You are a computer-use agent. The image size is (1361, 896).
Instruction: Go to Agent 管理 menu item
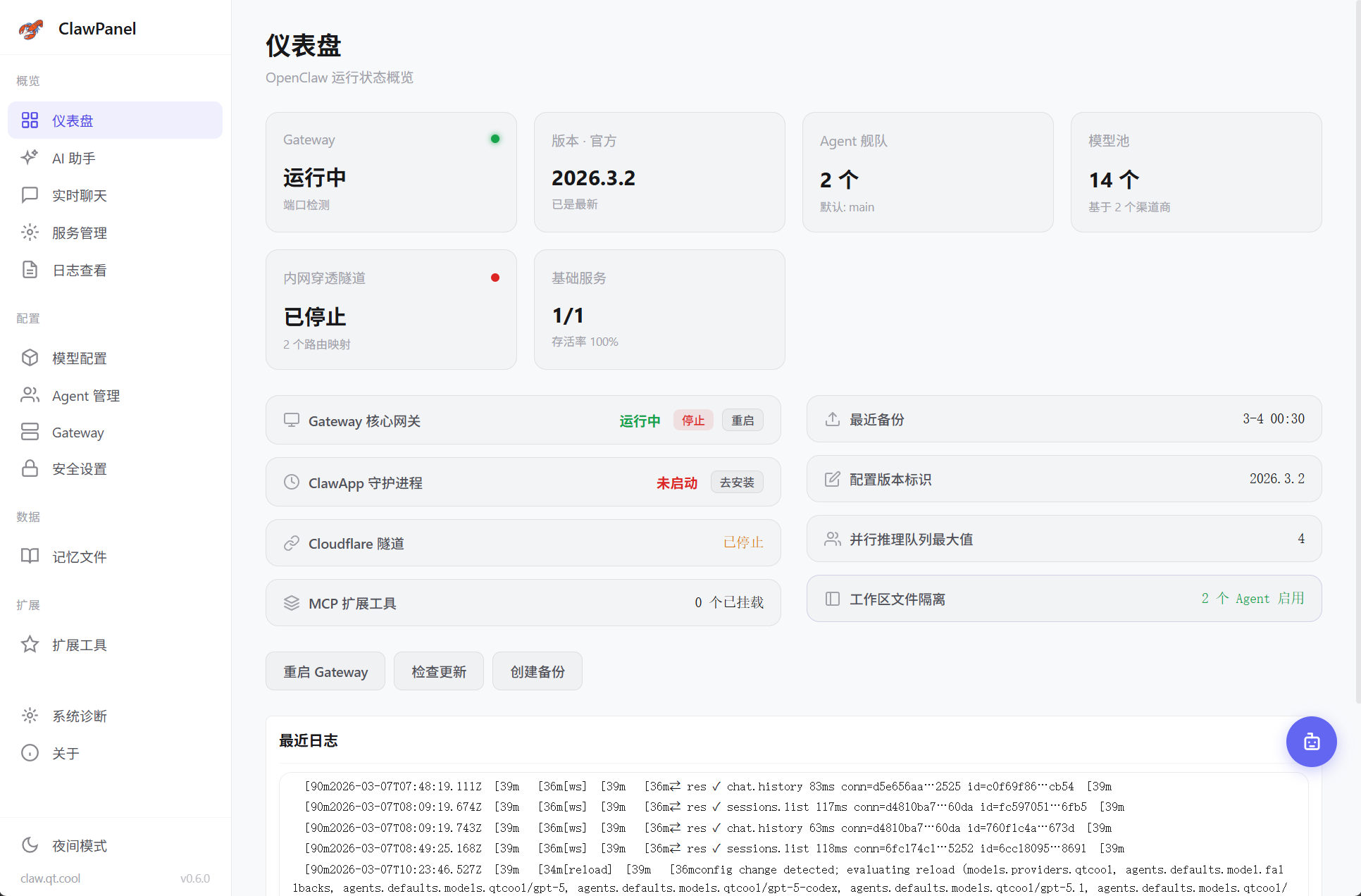(x=85, y=396)
